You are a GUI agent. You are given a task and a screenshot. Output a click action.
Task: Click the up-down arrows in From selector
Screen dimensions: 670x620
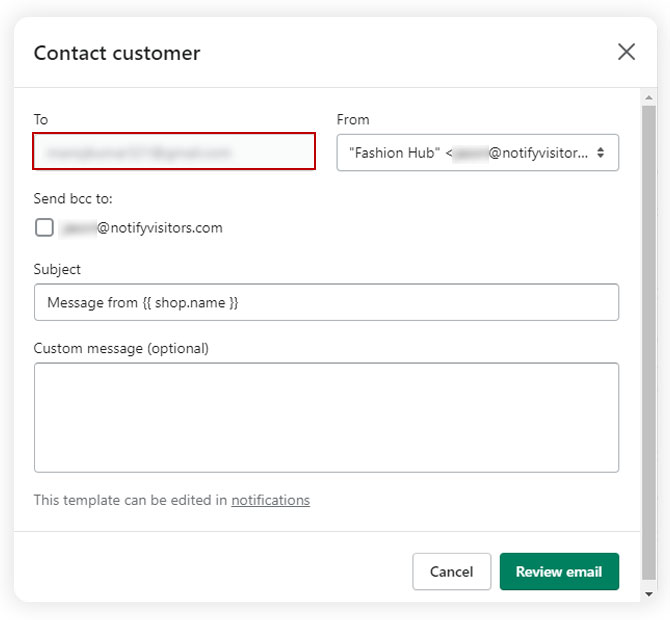coord(600,153)
